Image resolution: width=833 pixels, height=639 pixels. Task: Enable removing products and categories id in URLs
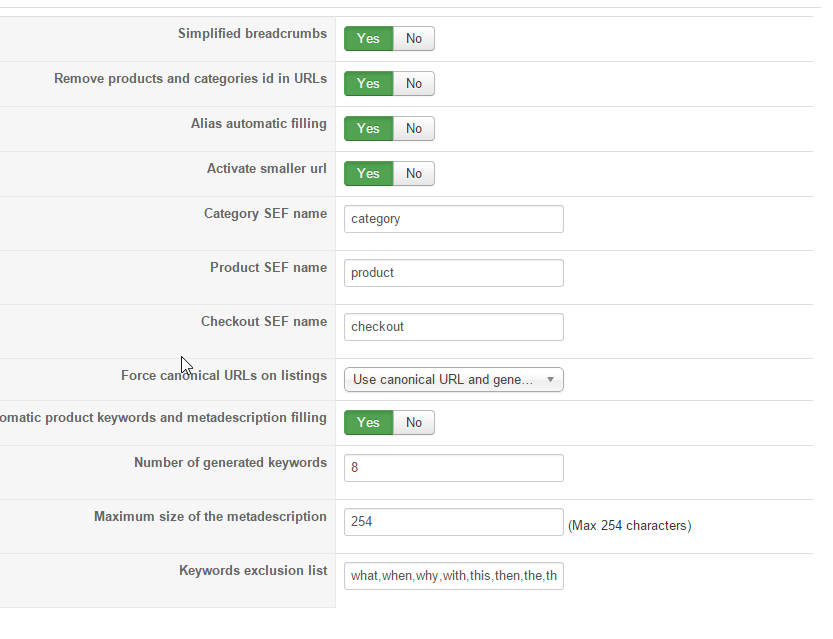pyautogui.click(x=368, y=84)
